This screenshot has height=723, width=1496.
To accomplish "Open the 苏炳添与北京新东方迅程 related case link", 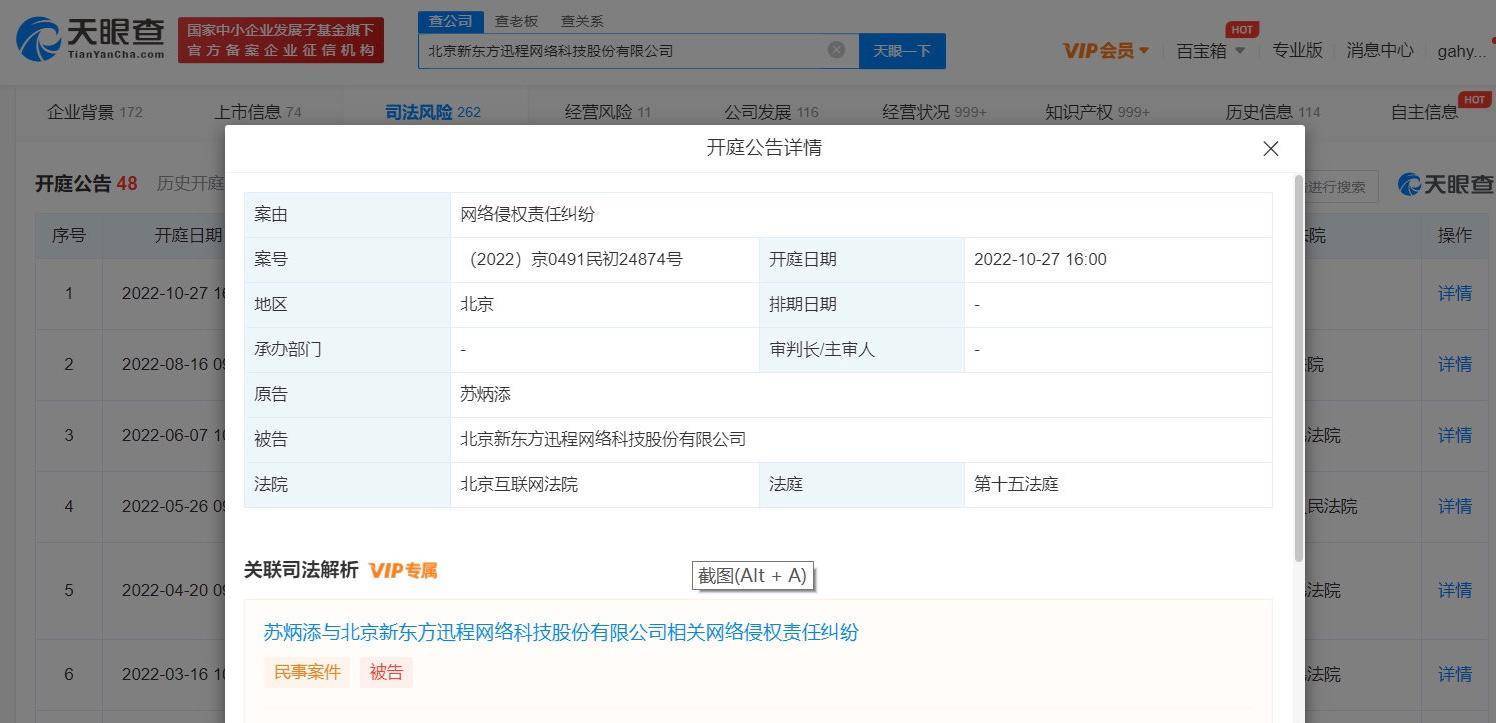I will [x=561, y=632].
